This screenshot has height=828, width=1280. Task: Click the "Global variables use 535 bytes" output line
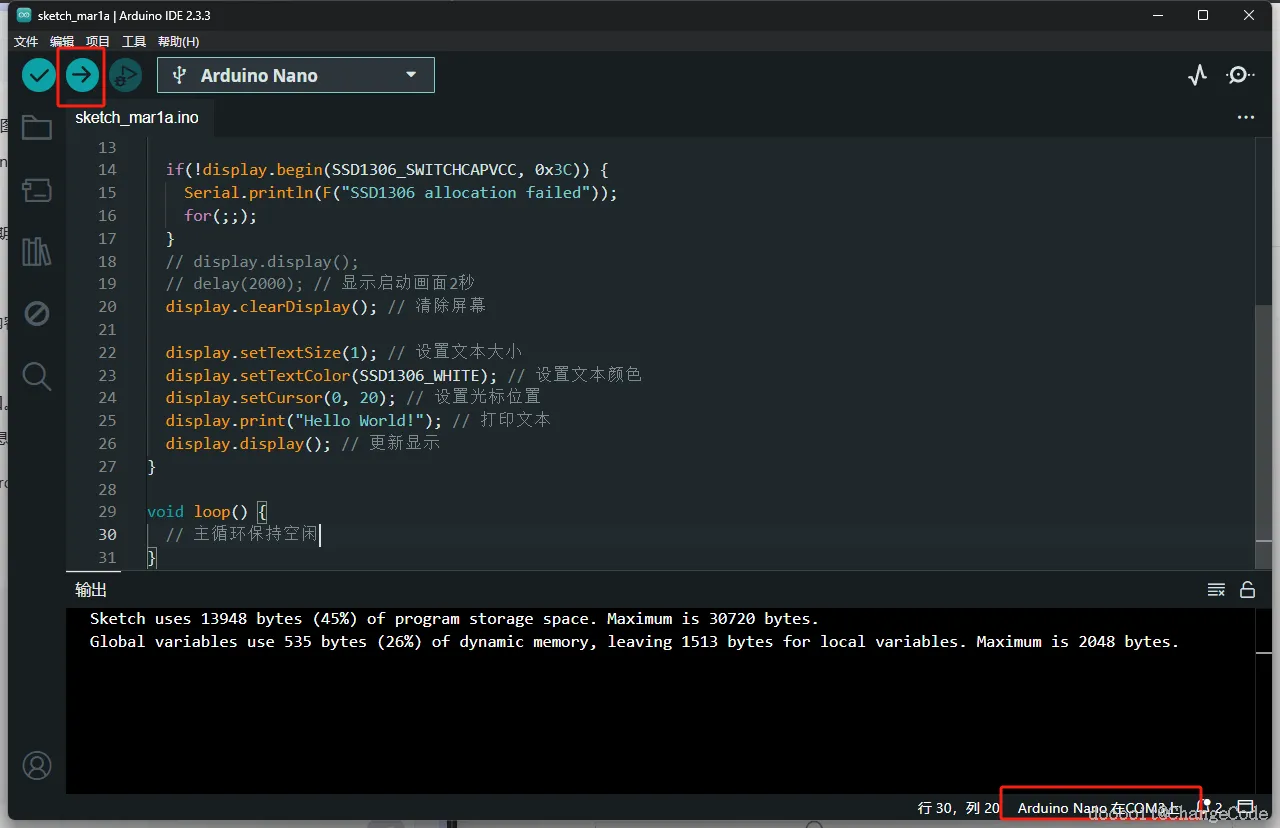tap(634, 642)
